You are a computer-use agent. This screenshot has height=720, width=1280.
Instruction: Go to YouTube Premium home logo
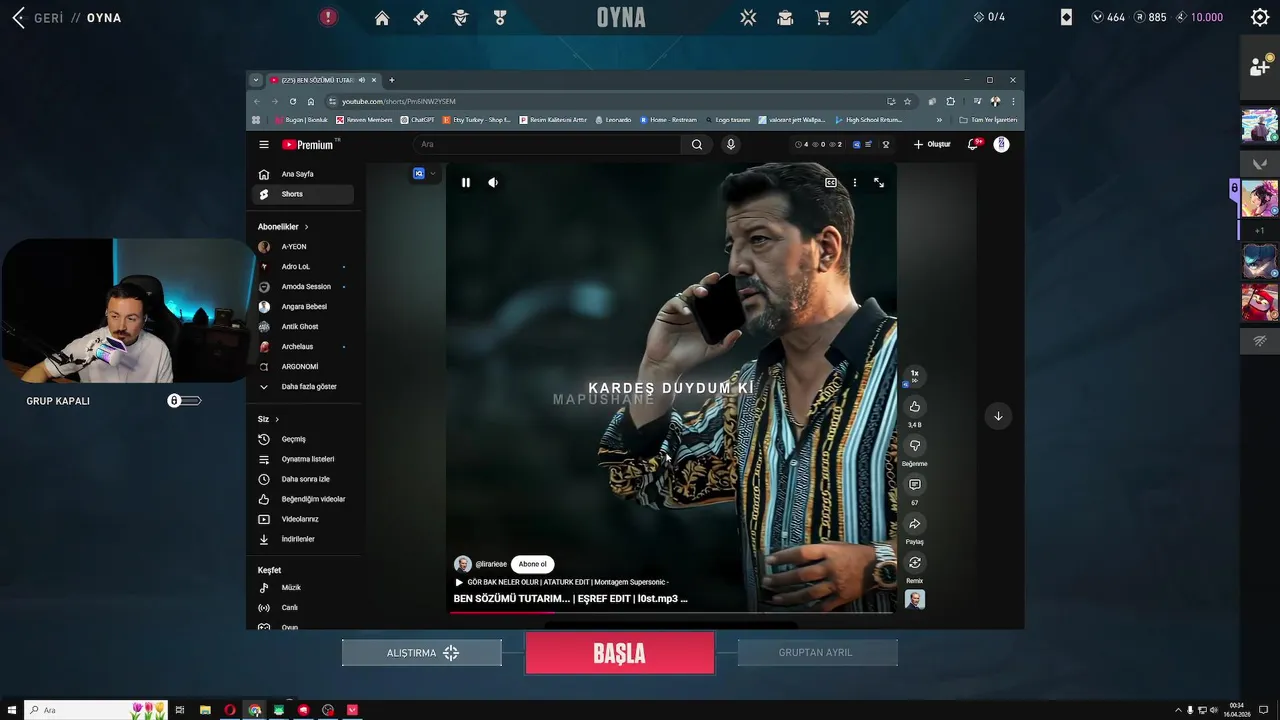[x=307, y=145]
